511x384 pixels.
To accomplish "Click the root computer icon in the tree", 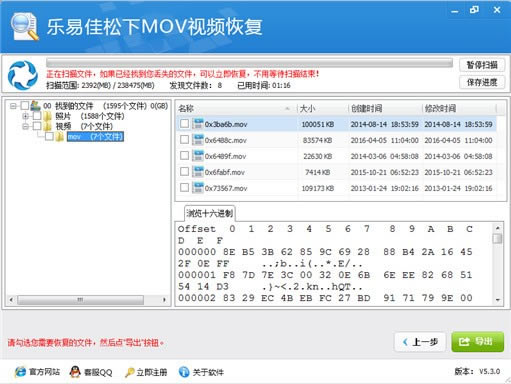I will 35,106.
